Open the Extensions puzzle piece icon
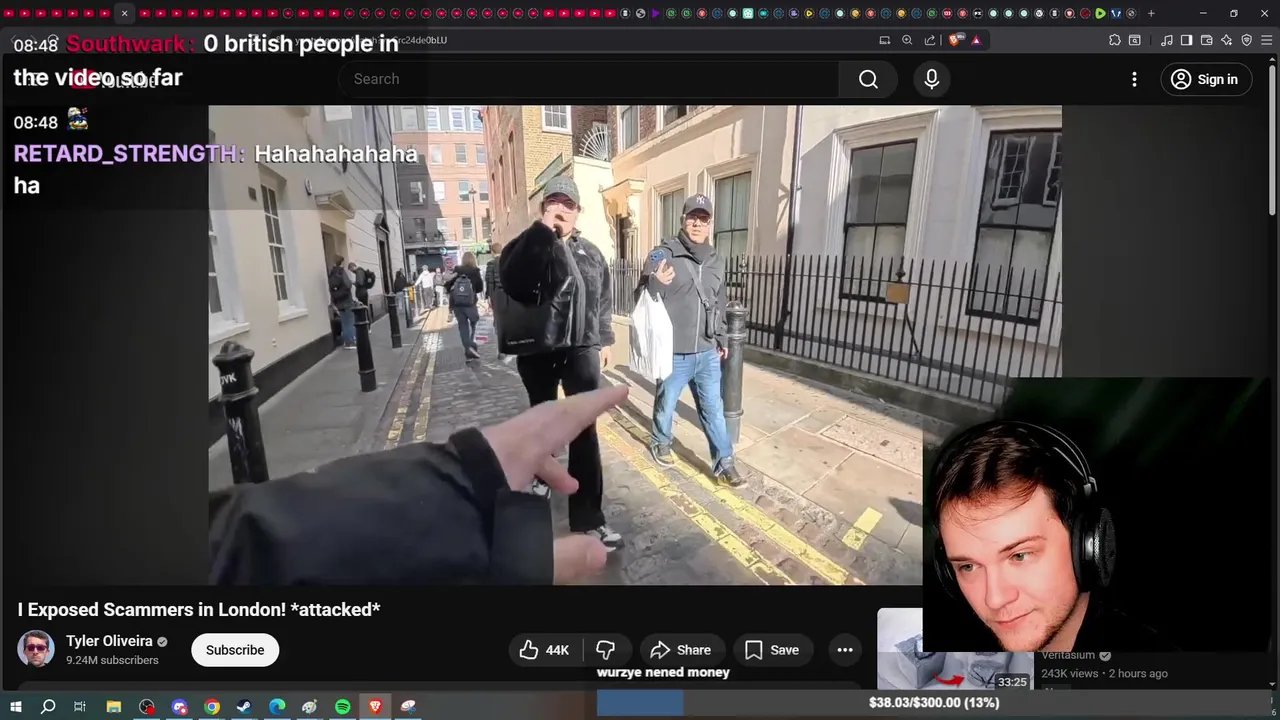 pos(1115,40)
